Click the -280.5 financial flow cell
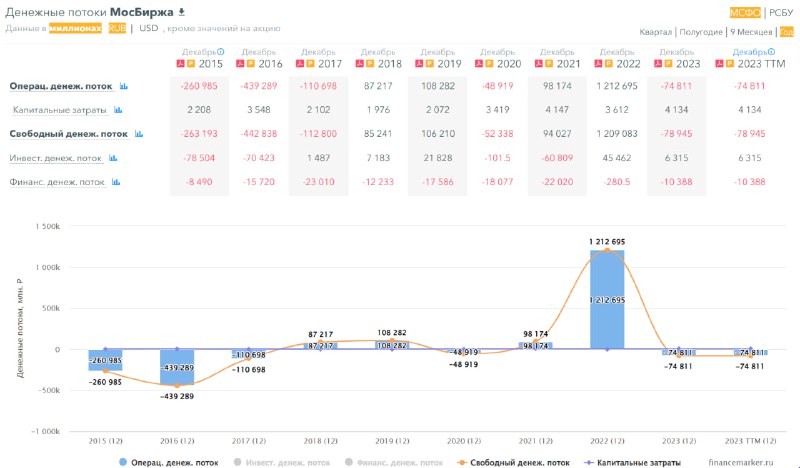 617,182
